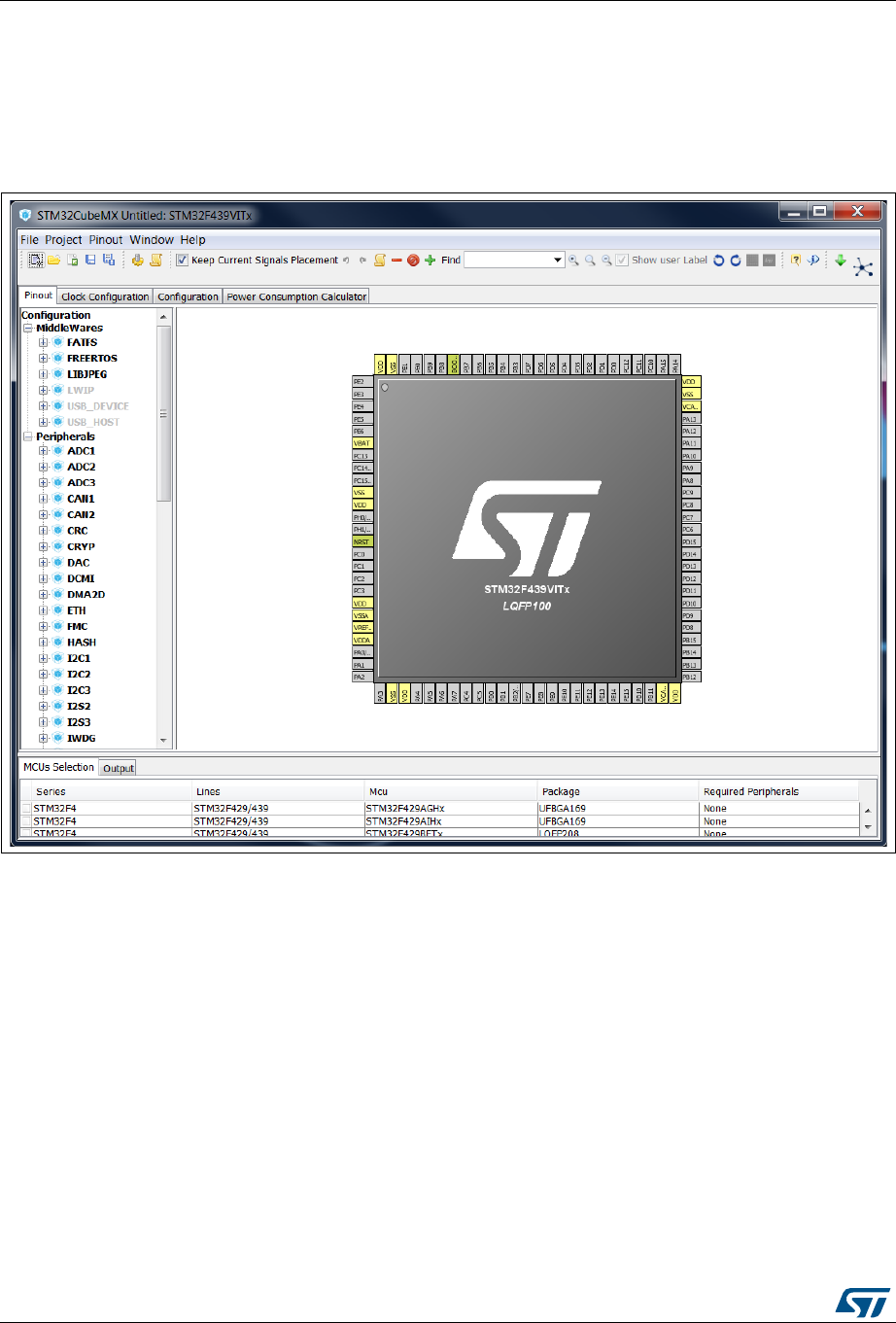This screenshot has width=896, height=1323.
Task: Open the Project menu
Action: click(x=64, y=239)
